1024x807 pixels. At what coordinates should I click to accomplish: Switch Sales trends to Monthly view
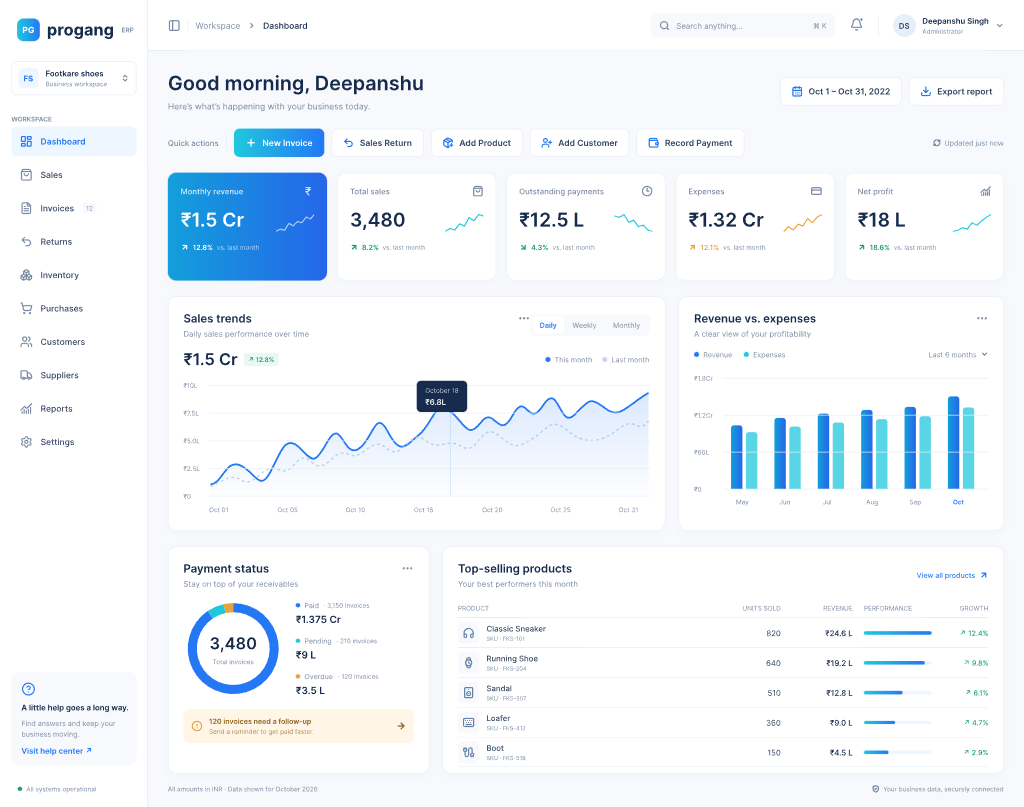coord(626,325)
